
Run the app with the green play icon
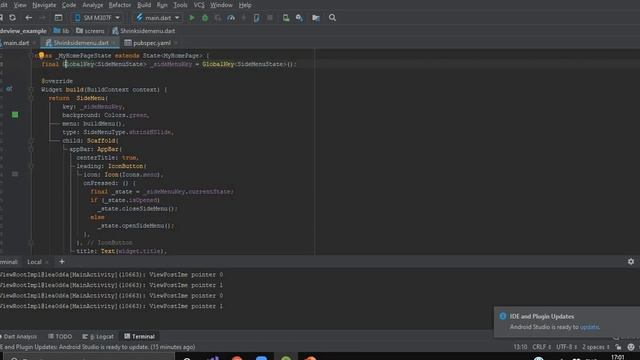pyautogui.click(x=191, y=18)
